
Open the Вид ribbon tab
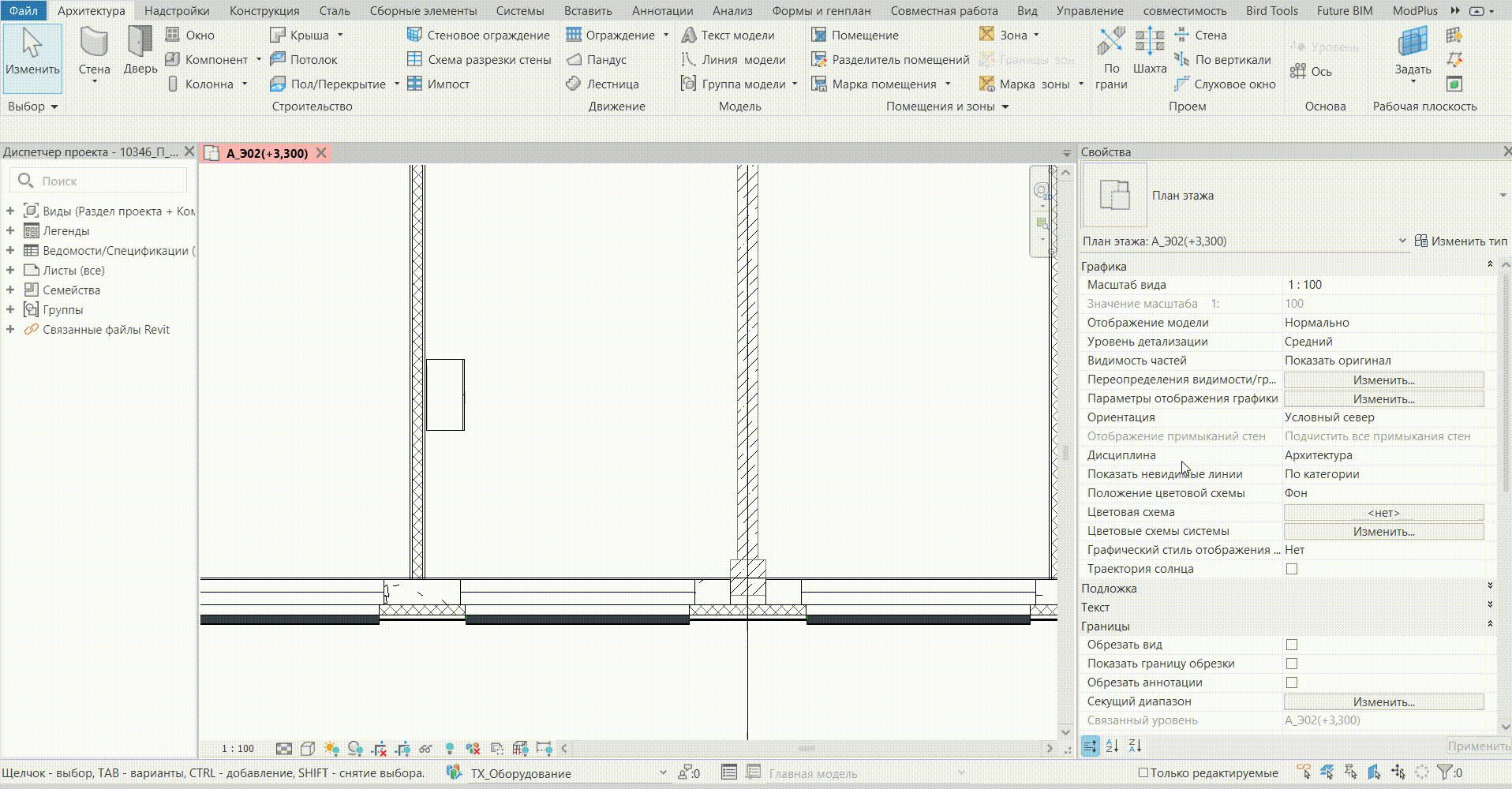(1027, 11)
